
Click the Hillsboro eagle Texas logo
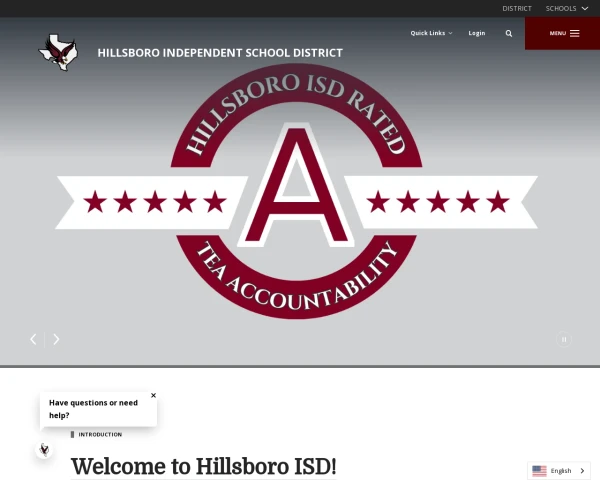tap(58, 52)
